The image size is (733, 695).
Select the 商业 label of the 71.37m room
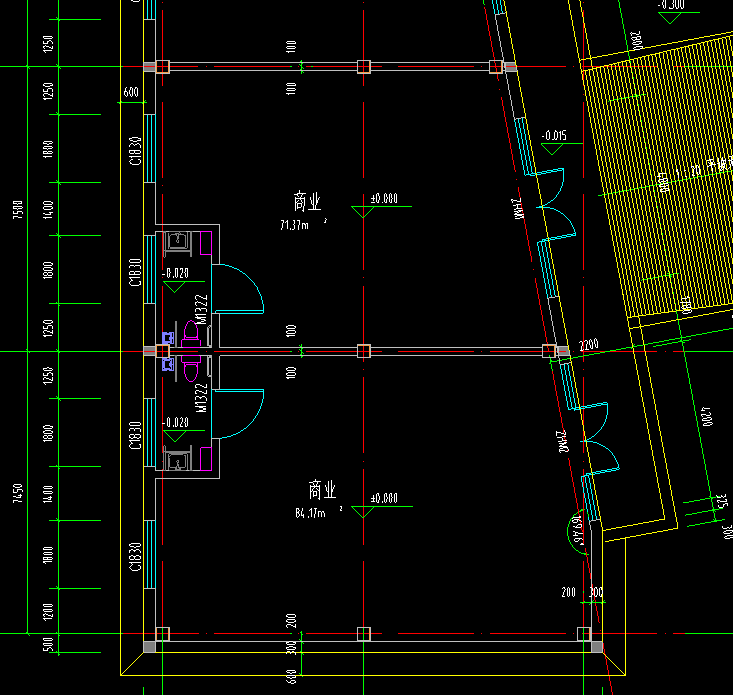pos(307,202)
